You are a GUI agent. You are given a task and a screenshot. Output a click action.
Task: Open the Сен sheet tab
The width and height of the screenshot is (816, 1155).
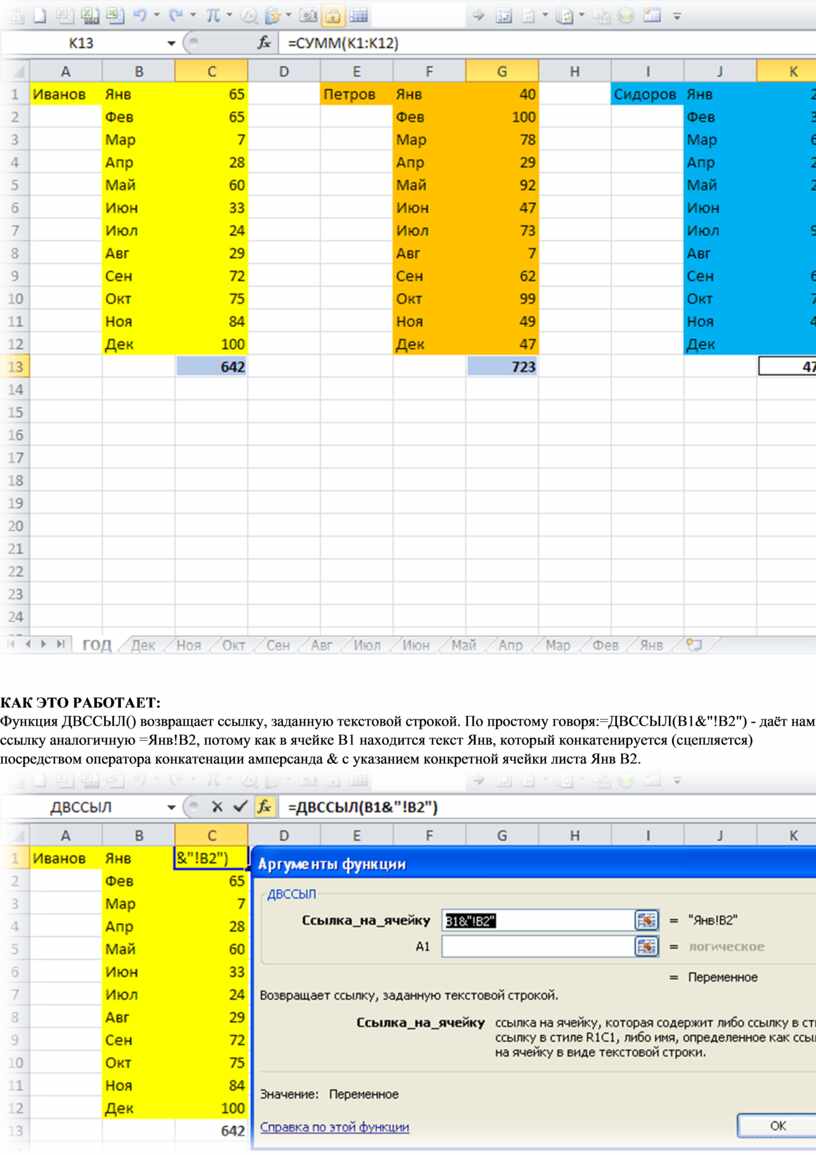coord(278,645)
